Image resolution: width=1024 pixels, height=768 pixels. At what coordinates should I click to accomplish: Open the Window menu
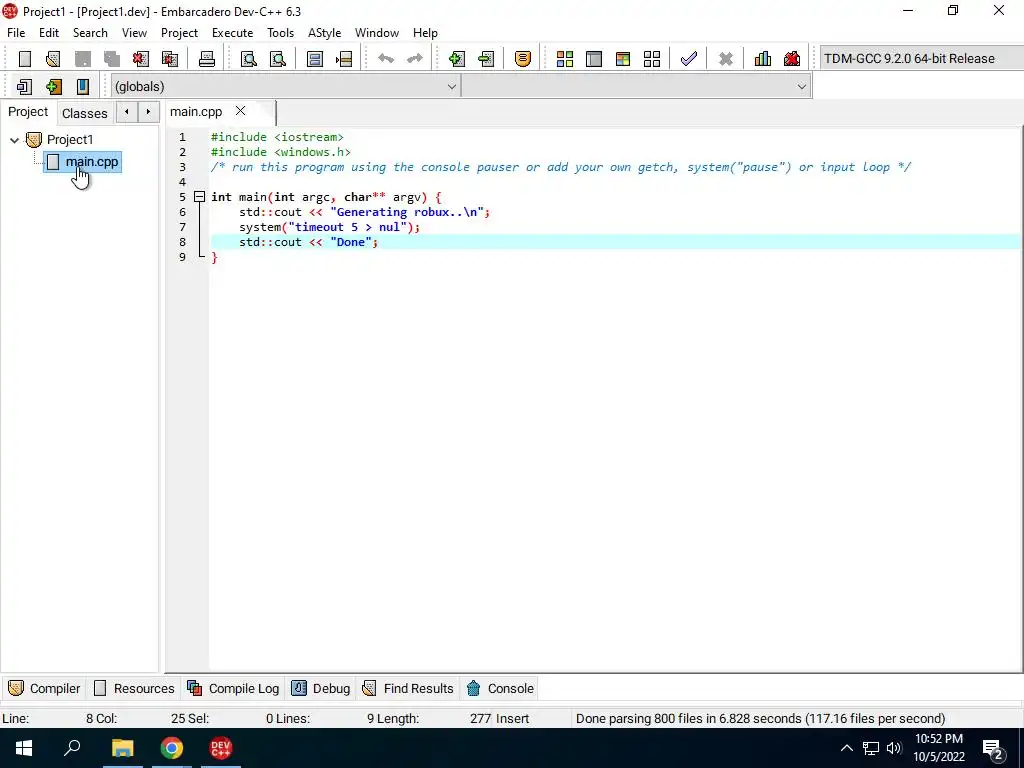pos(377,33)
